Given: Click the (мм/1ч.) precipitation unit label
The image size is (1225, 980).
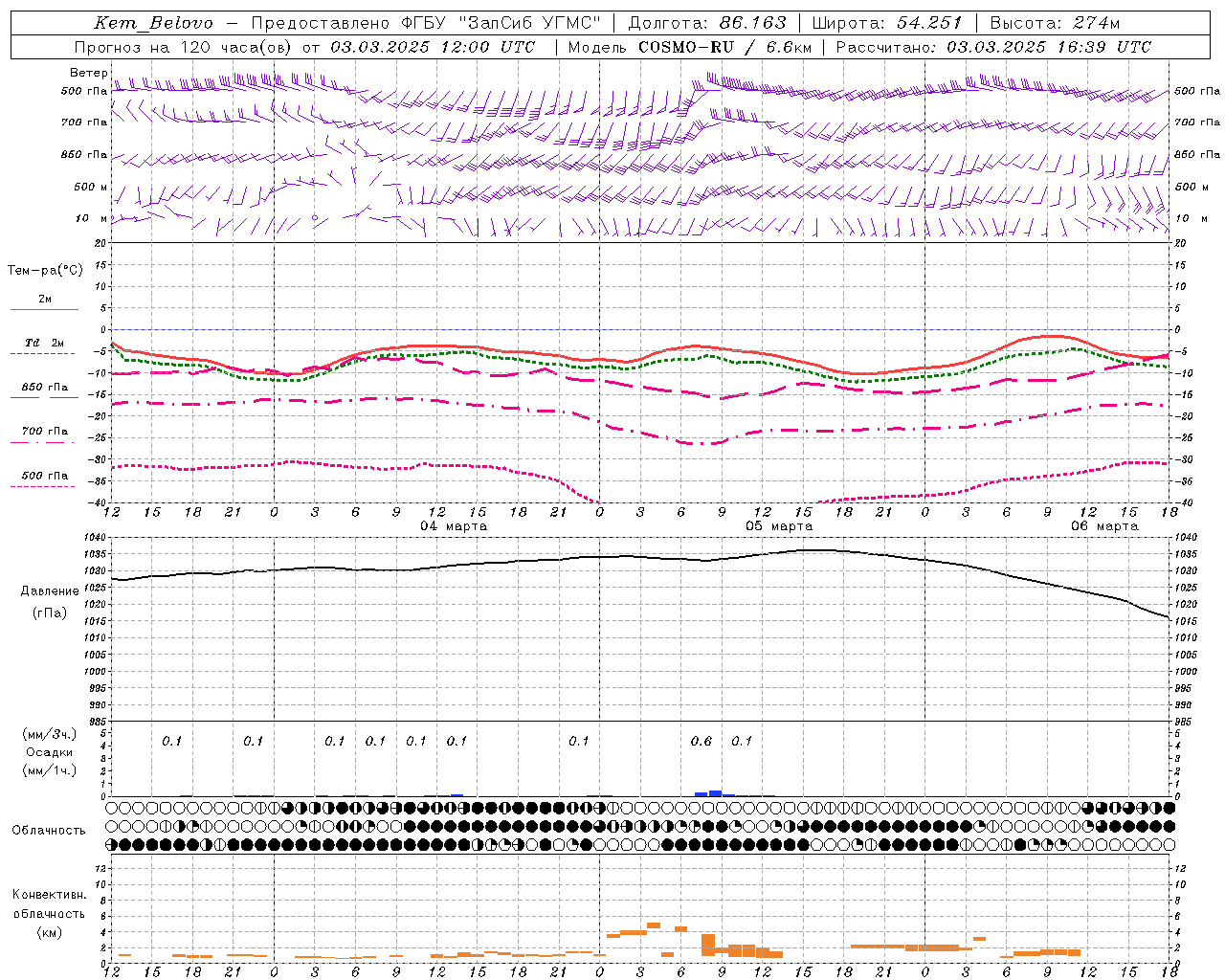Looking at the screenshot, I should click(x=49, y=770).
